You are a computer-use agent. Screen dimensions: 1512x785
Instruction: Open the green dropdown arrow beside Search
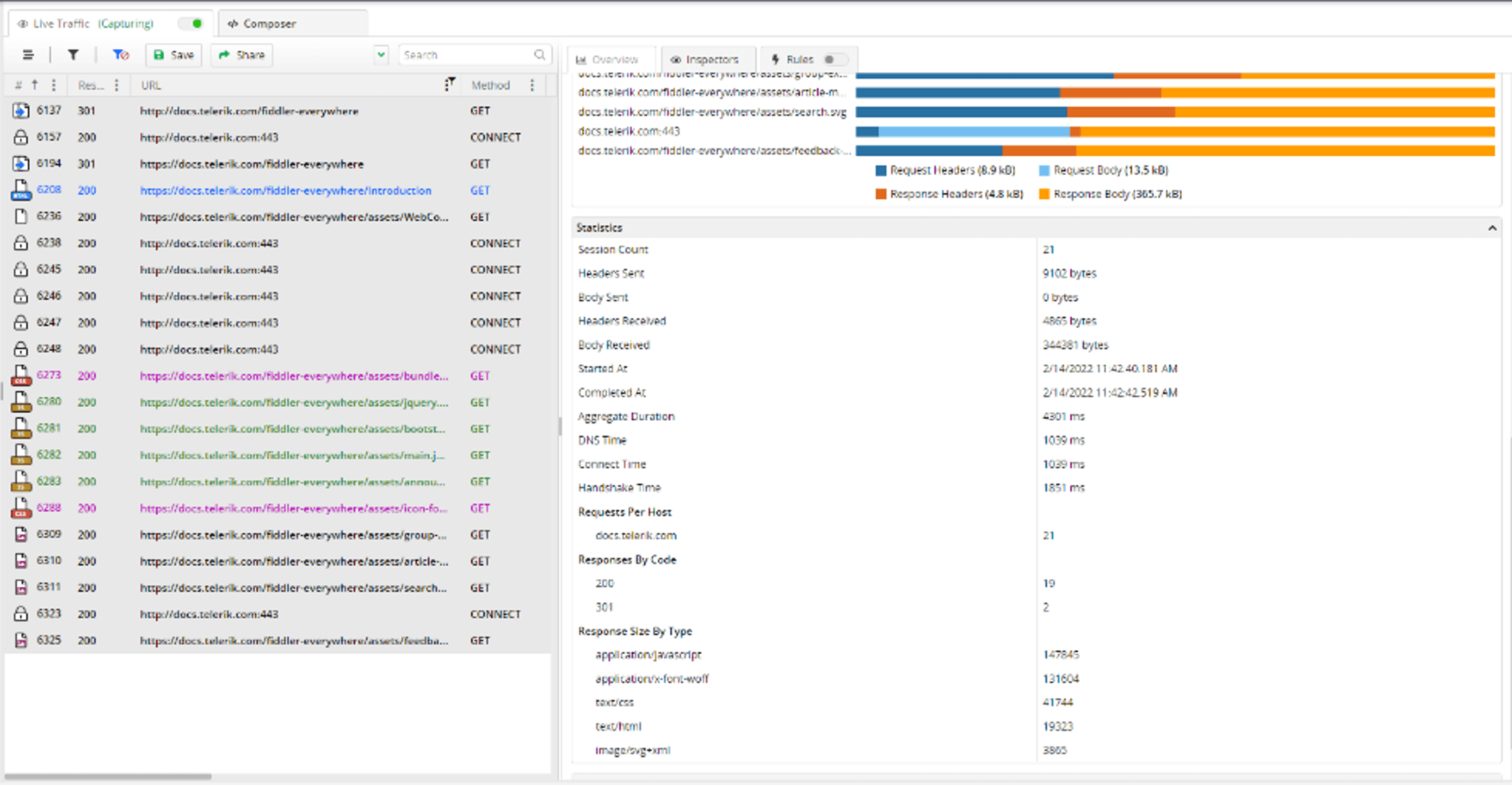381,55
